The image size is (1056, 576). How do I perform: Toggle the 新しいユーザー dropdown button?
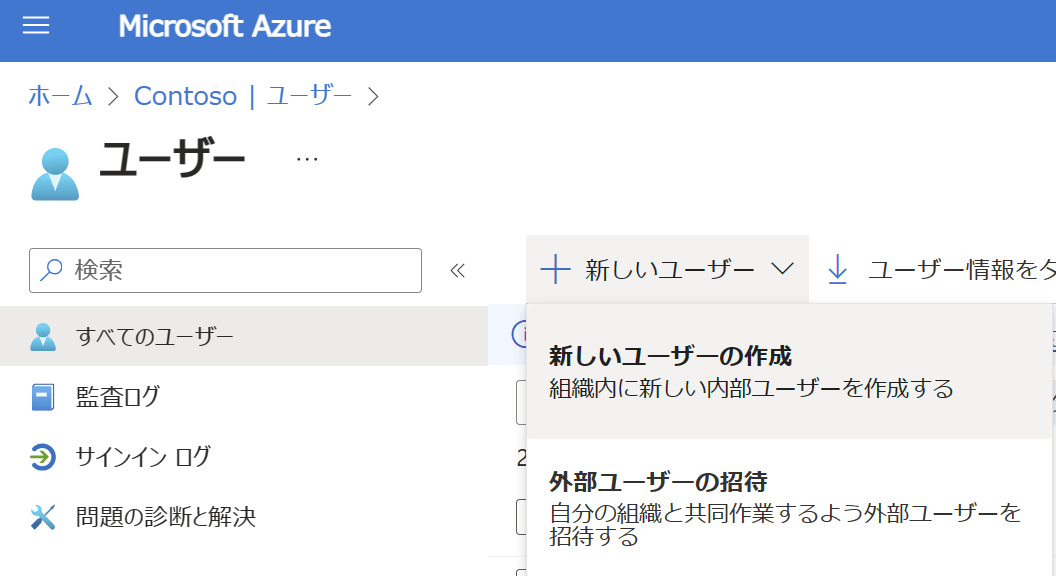pyautogui.click(x=667, y=269)
